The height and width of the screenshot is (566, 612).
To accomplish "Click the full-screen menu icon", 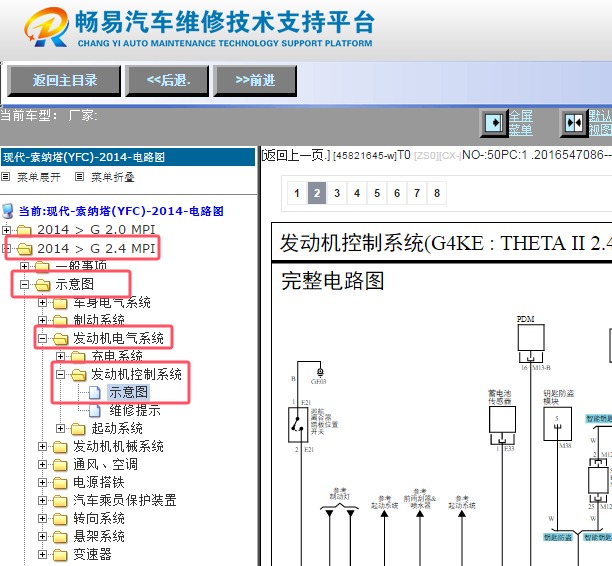I will [x=494, y=123].
